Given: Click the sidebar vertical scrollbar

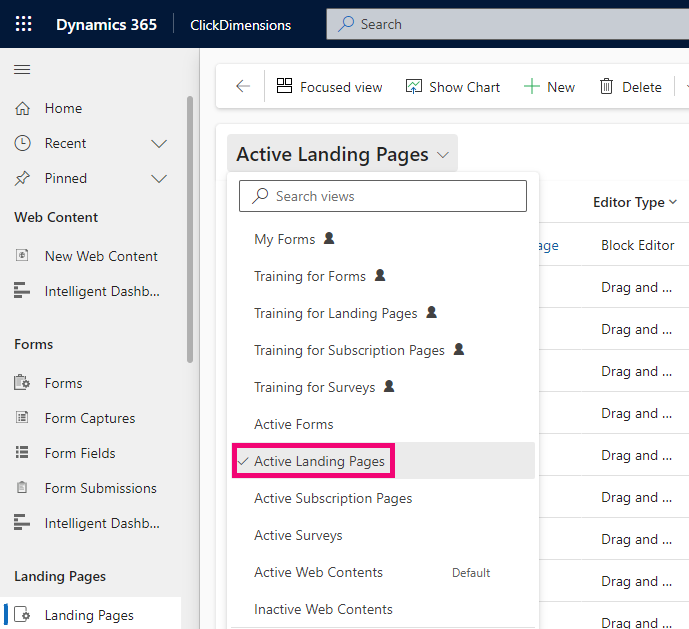Looking at the screenshot, I should [x=190, y=229].
